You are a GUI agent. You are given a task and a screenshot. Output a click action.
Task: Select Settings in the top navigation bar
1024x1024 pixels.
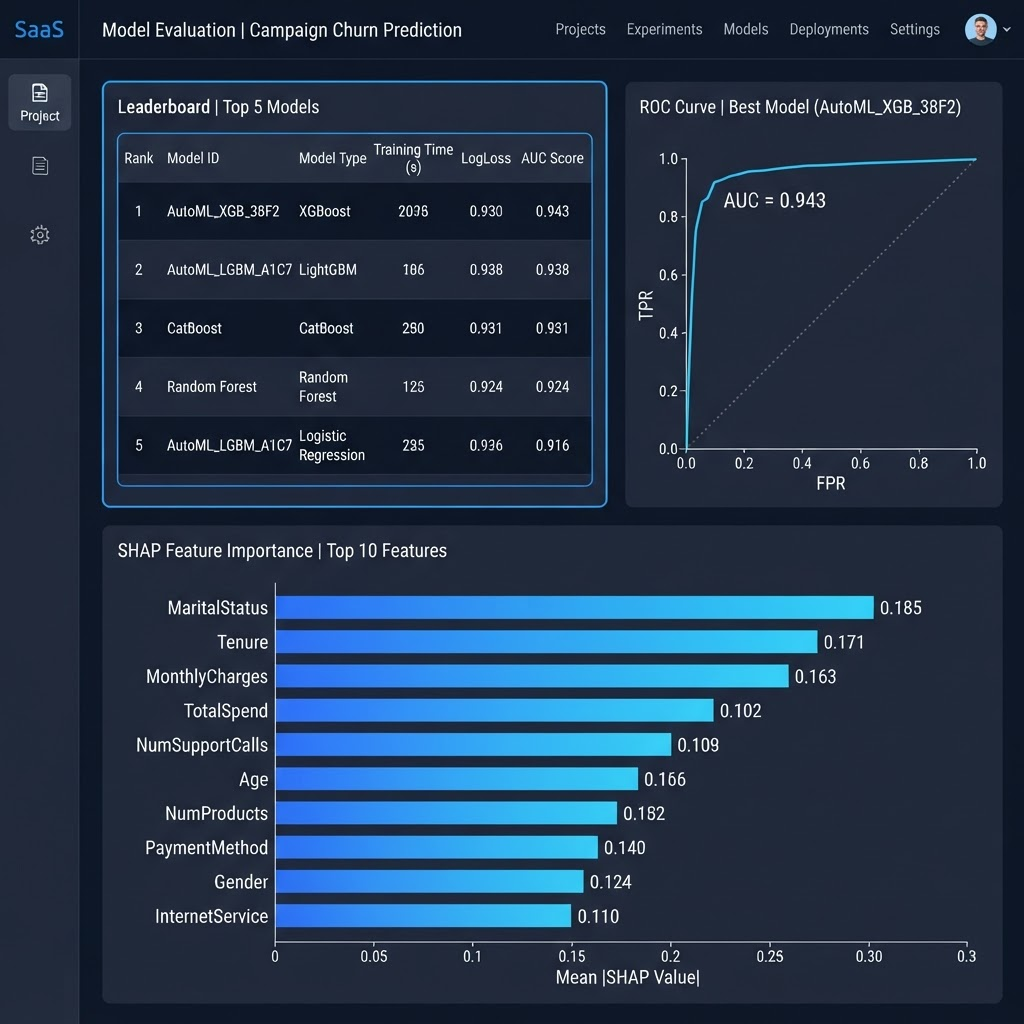click(x=914, y=29)
